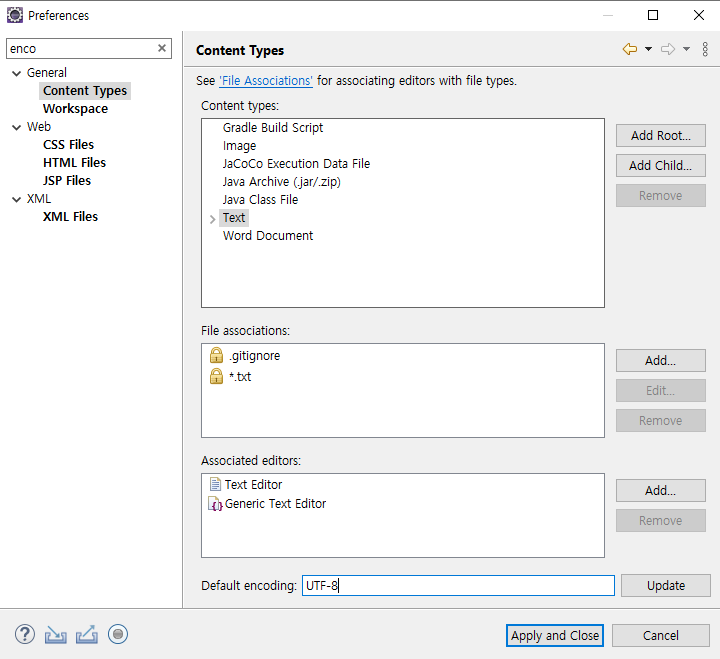Image resolution: width=720 pixels, height=659 pixels.
Task: Open the CSS Files preference page
Action: [68, 144]
